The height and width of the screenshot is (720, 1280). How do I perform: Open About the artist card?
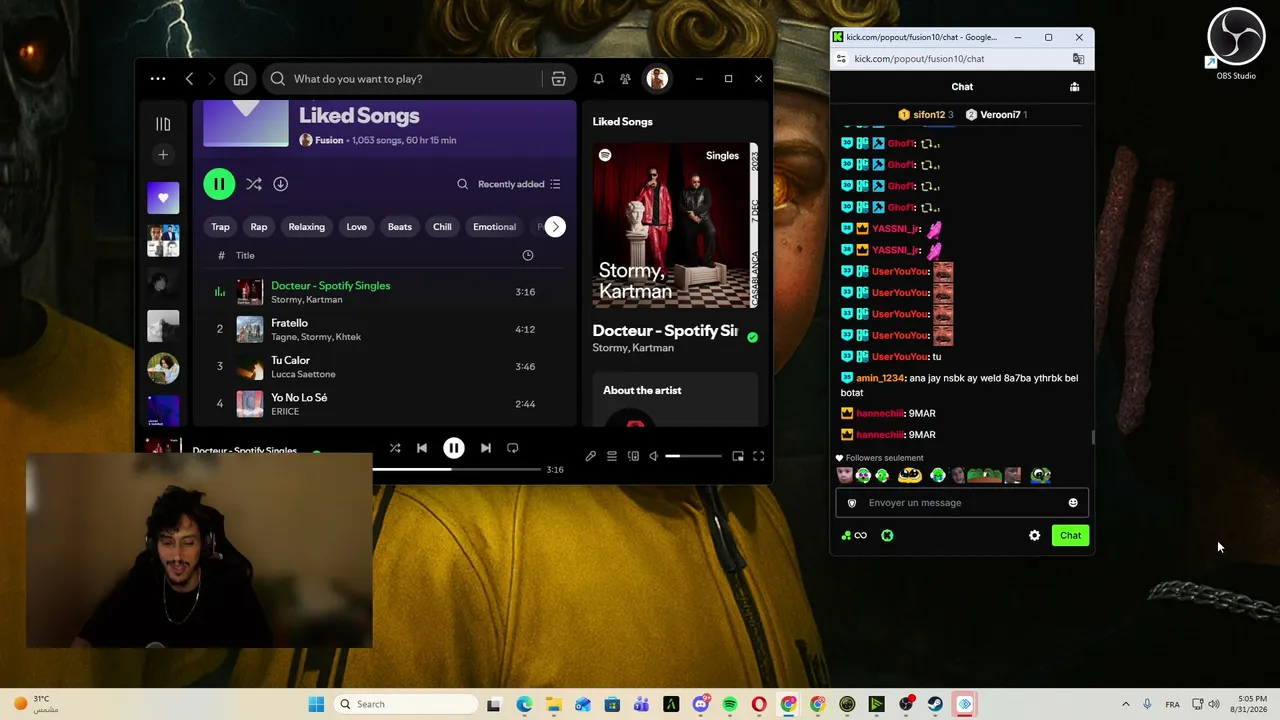pos(675,400)
